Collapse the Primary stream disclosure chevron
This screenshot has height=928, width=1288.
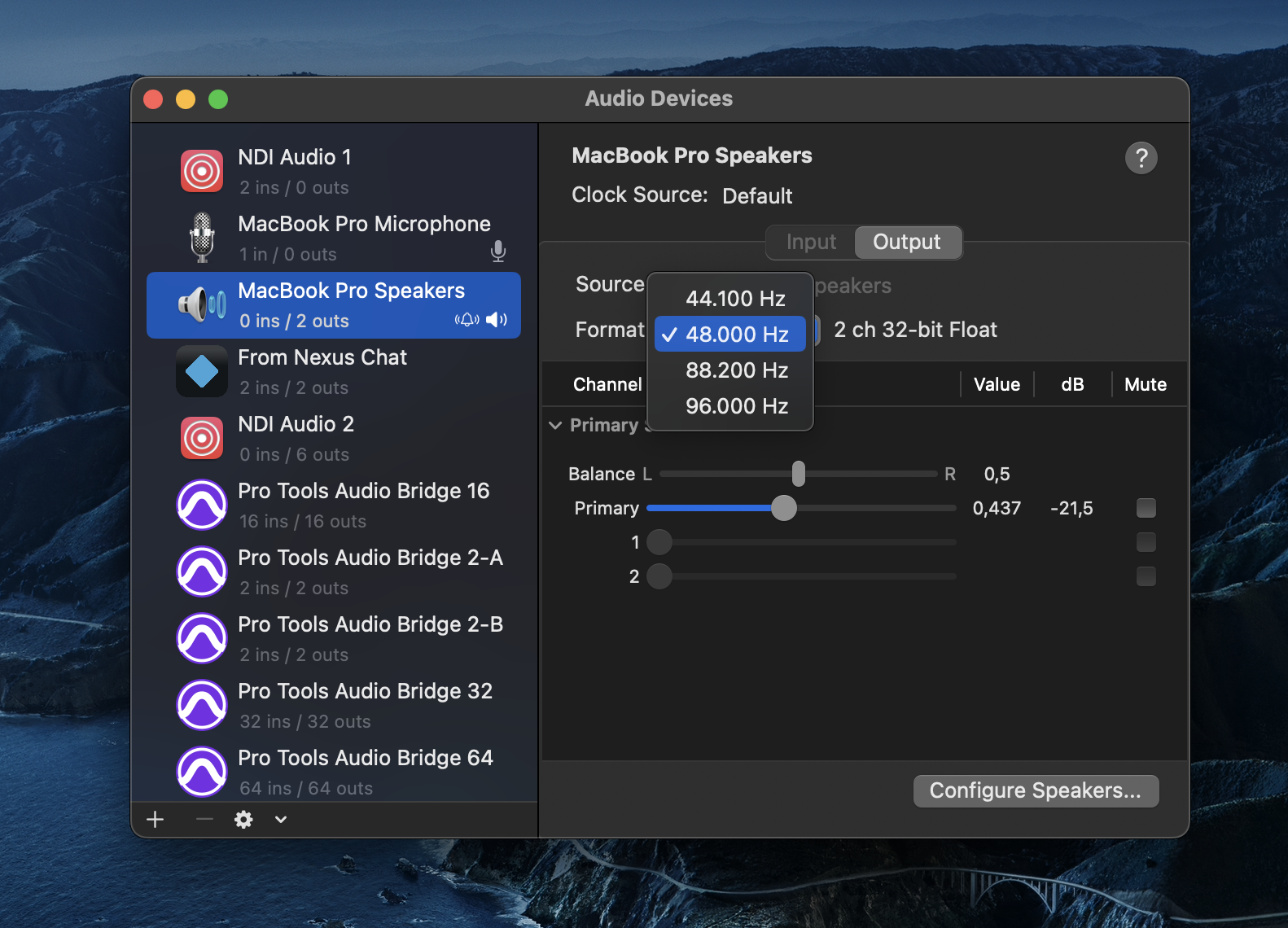(555, 426)
